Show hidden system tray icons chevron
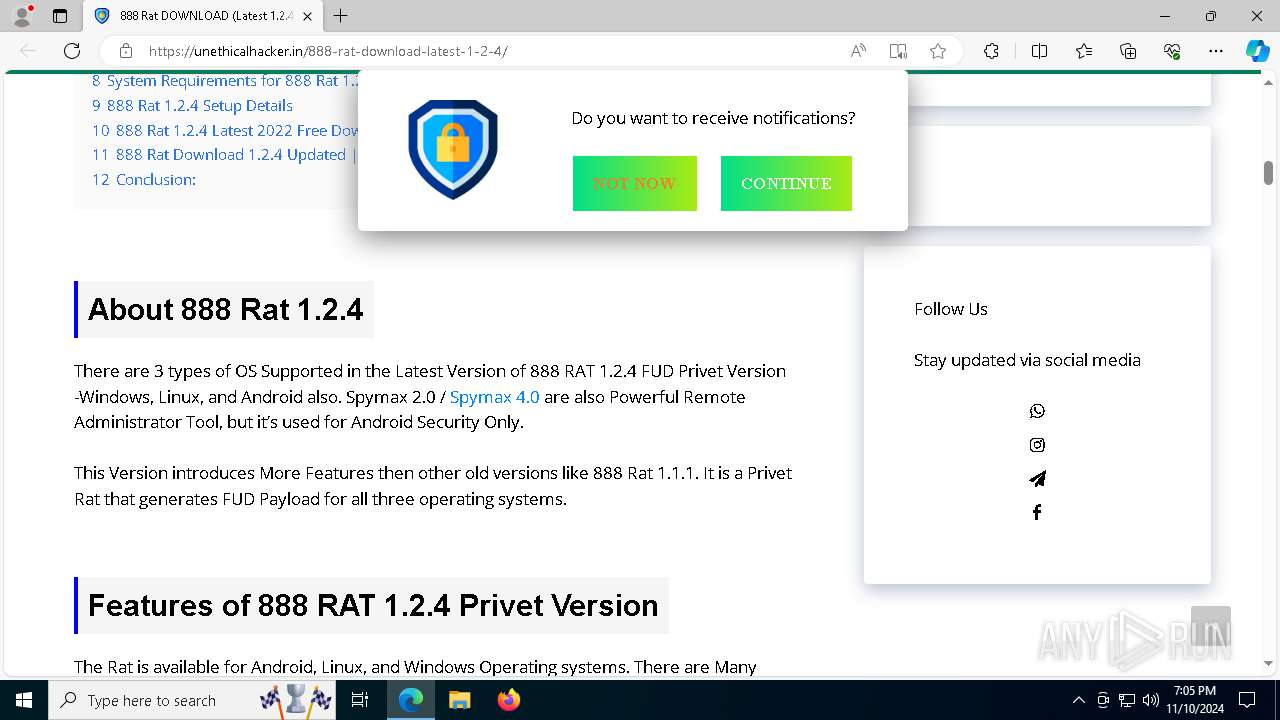This screenshot has height=720, width=1280. [1078, 700]
